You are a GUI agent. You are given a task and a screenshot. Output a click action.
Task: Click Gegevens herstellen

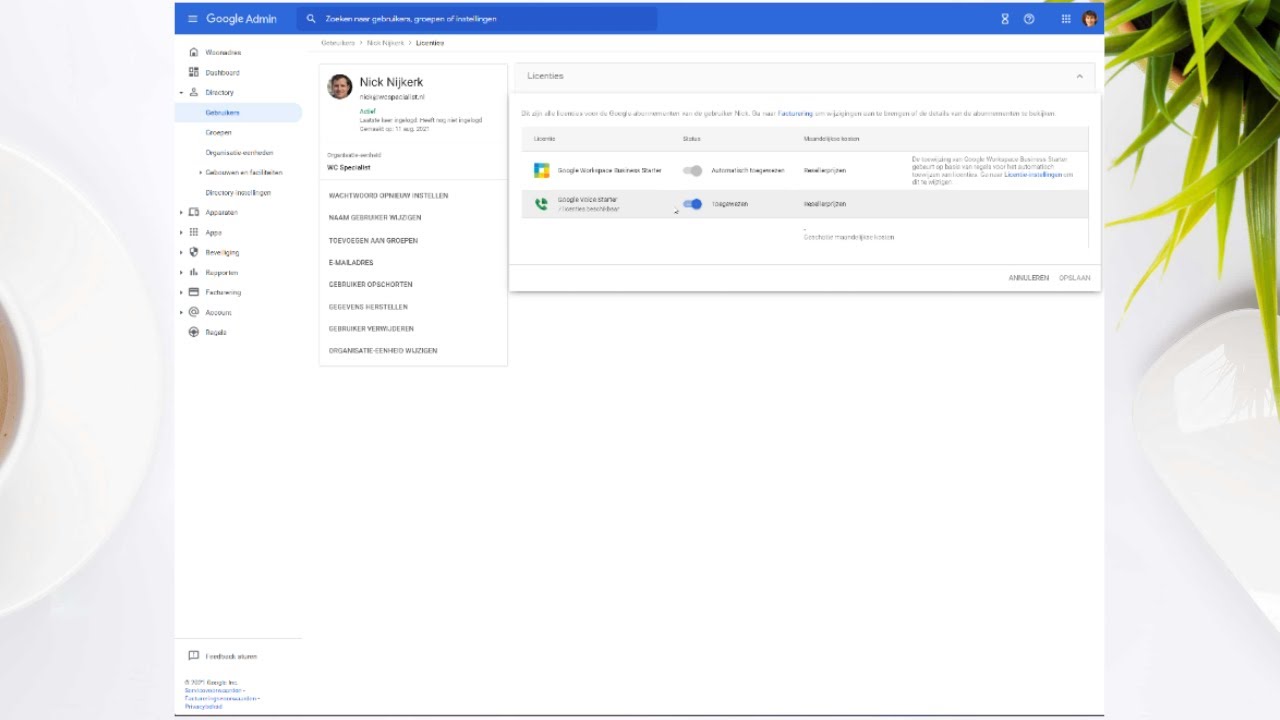368,307
